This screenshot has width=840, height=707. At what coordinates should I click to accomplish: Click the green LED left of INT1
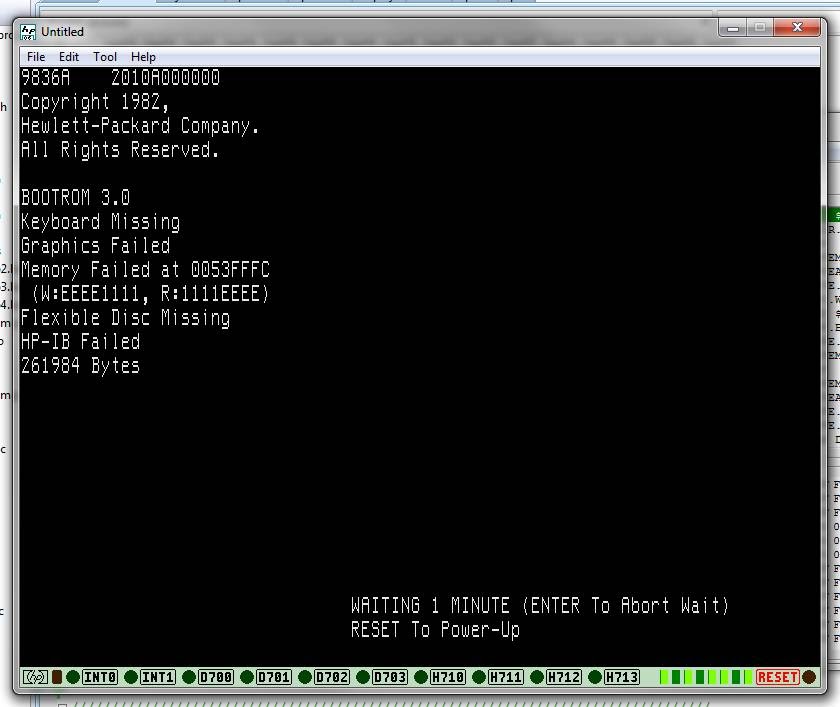(x=131, y=677)
